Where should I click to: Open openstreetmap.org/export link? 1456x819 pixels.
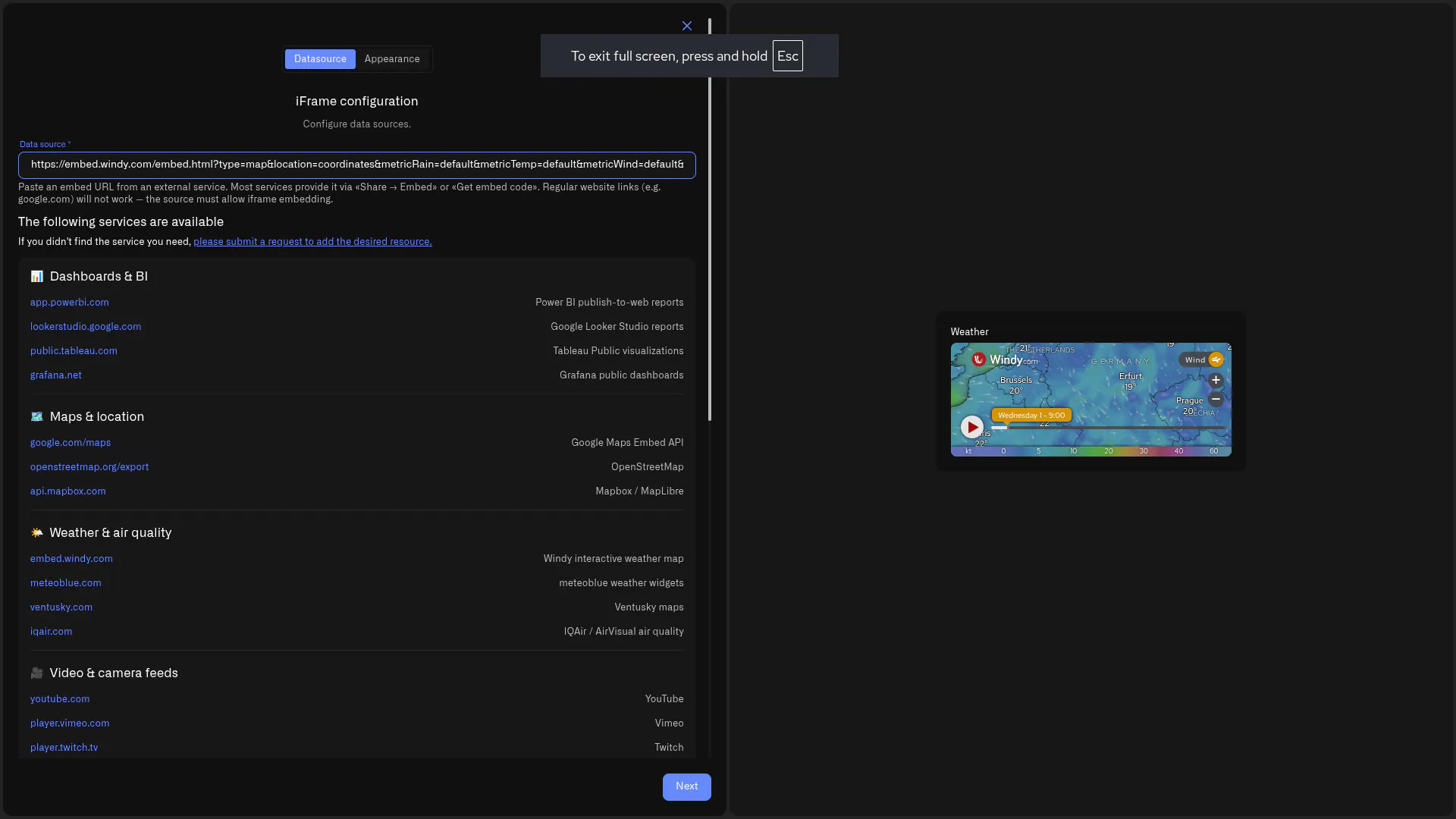coord(89,467)
